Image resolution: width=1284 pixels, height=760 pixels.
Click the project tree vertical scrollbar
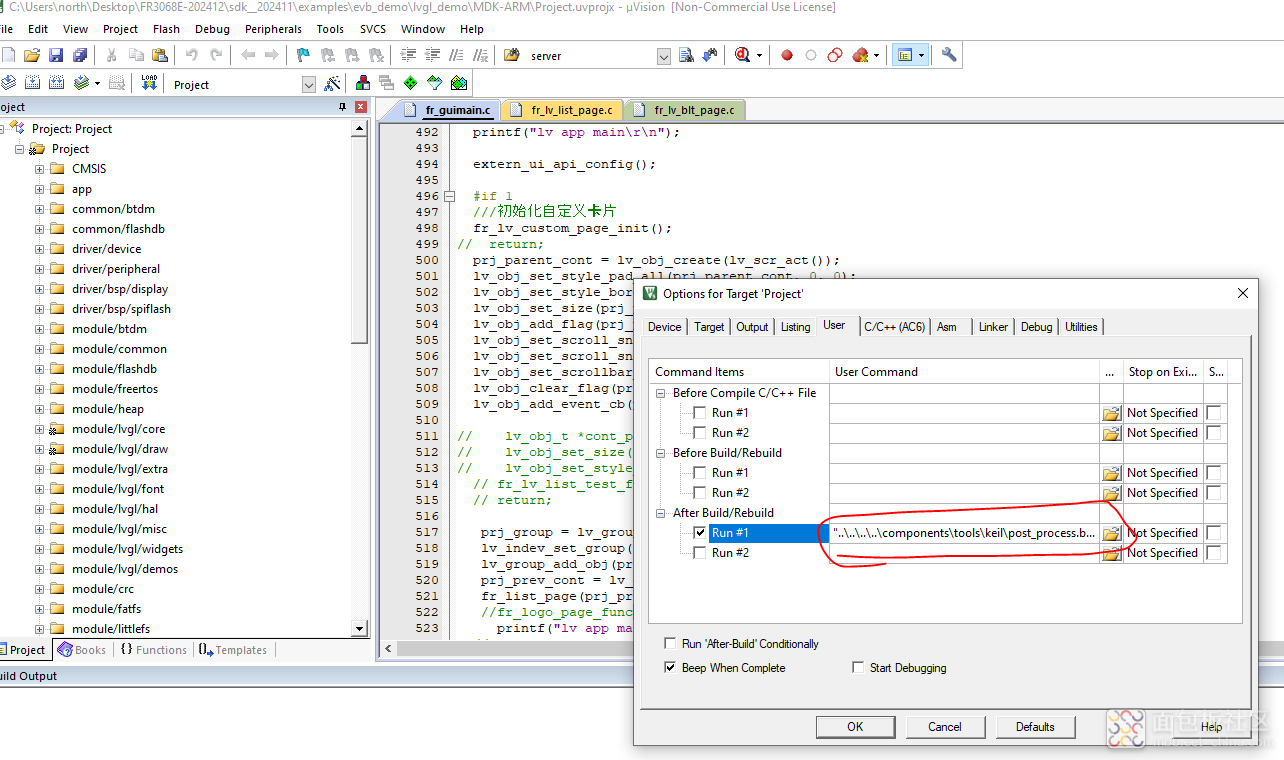click(x=360, y=240)
